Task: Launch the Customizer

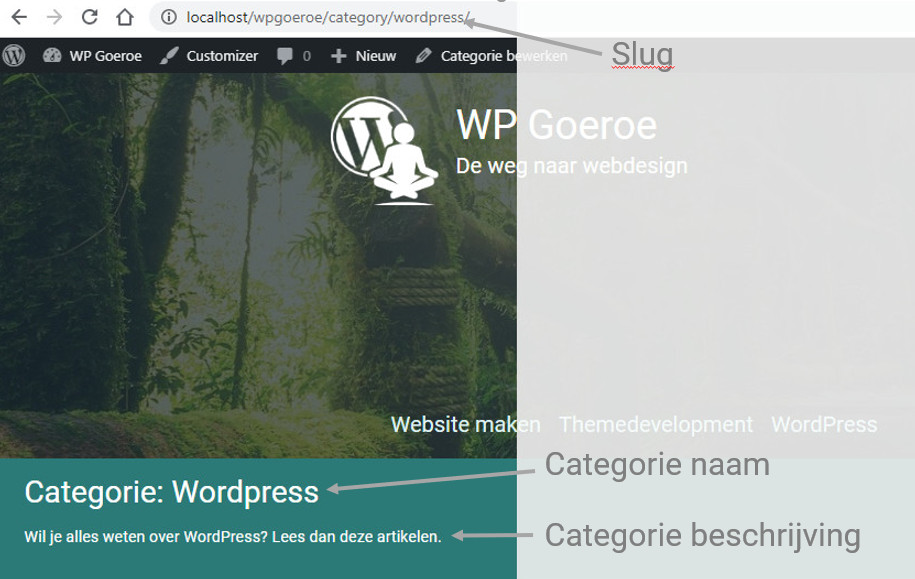Action: pos(210,56)
